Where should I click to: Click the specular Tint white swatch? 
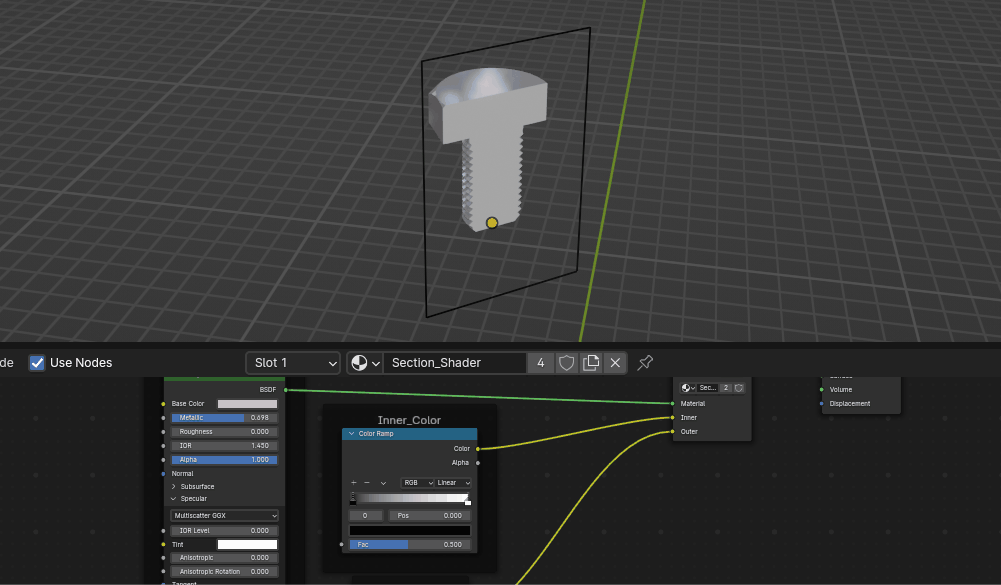coord(247,545)
